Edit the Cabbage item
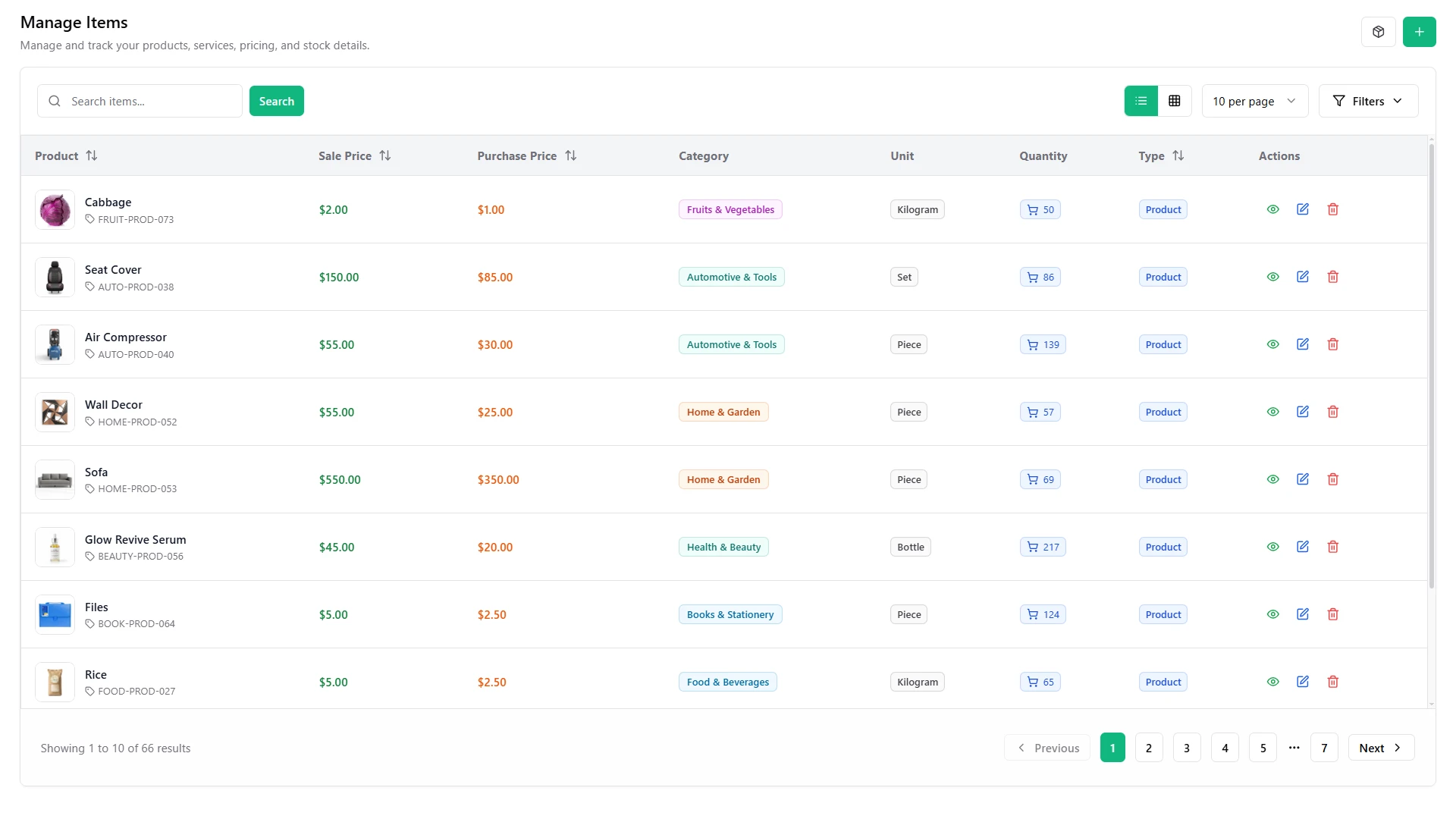The image size is (1456, 819). click(x=1303, y=209)
